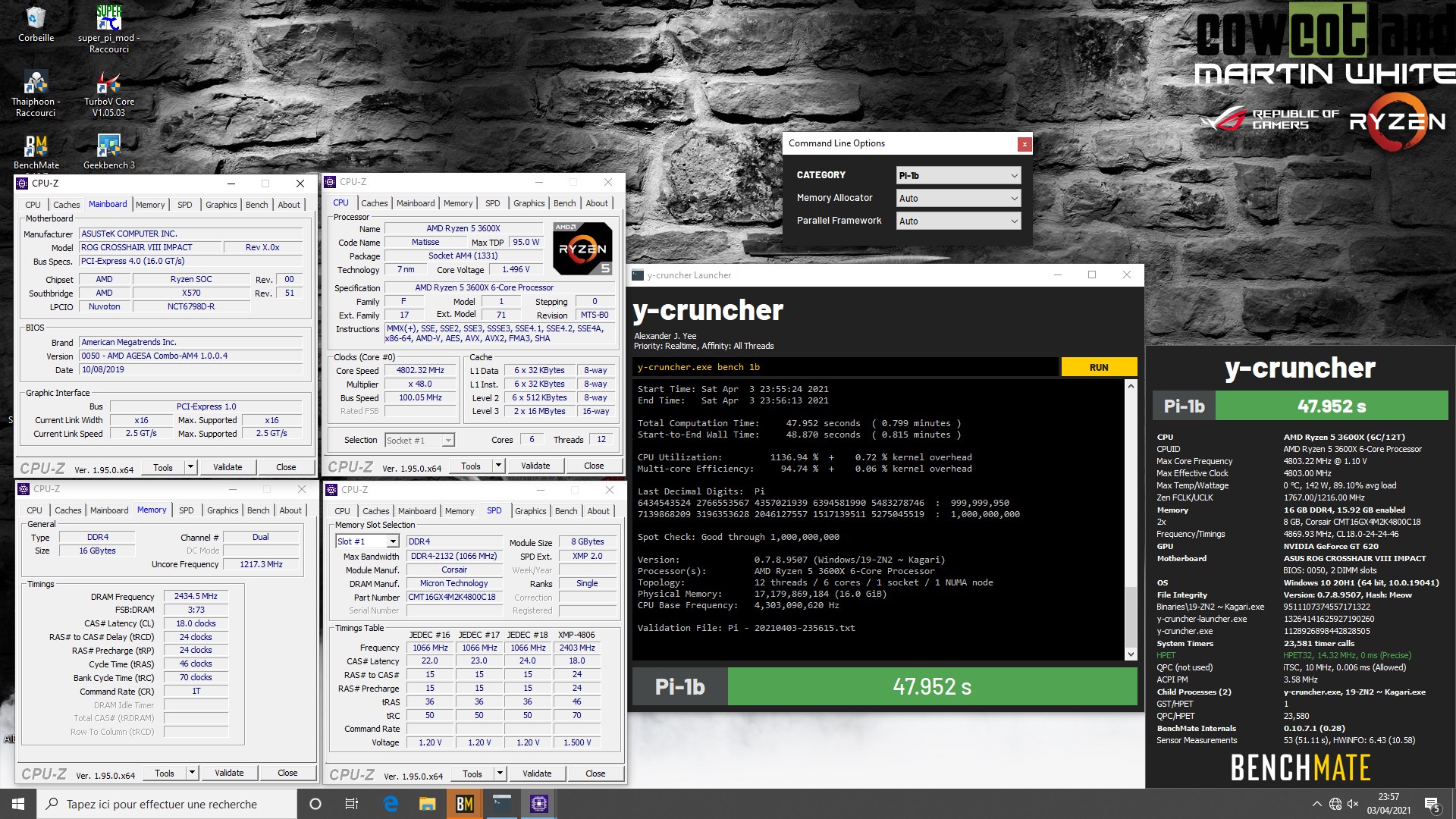Open the CATEGORY dropdown showing Pi-1b

[x=958, y=175]
